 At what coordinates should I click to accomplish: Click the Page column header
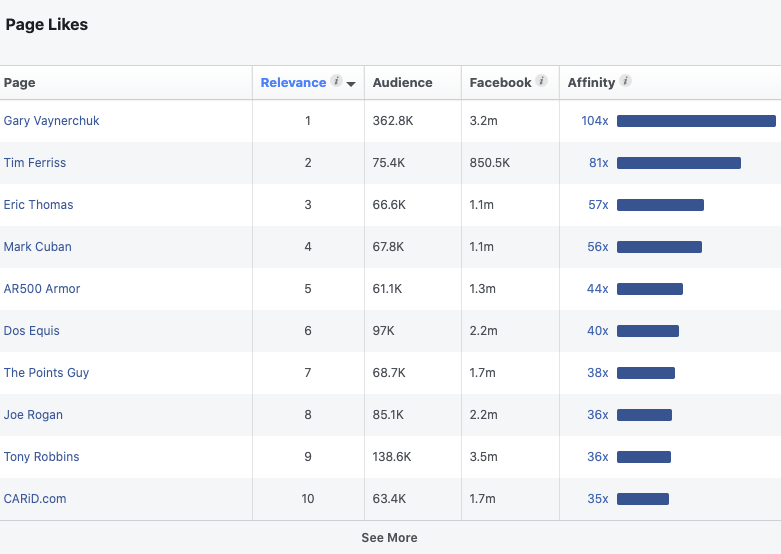(19, 83)
